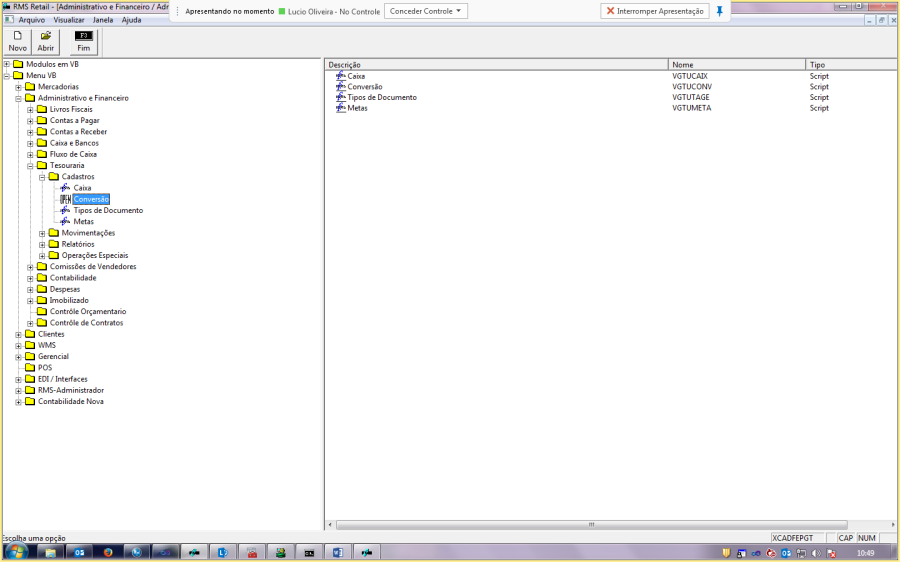Image resolution: width=900 pixels, height=562 pixels.
Task: Select Contrôle Orçamentario folder
Action: [x=88, y=311]
